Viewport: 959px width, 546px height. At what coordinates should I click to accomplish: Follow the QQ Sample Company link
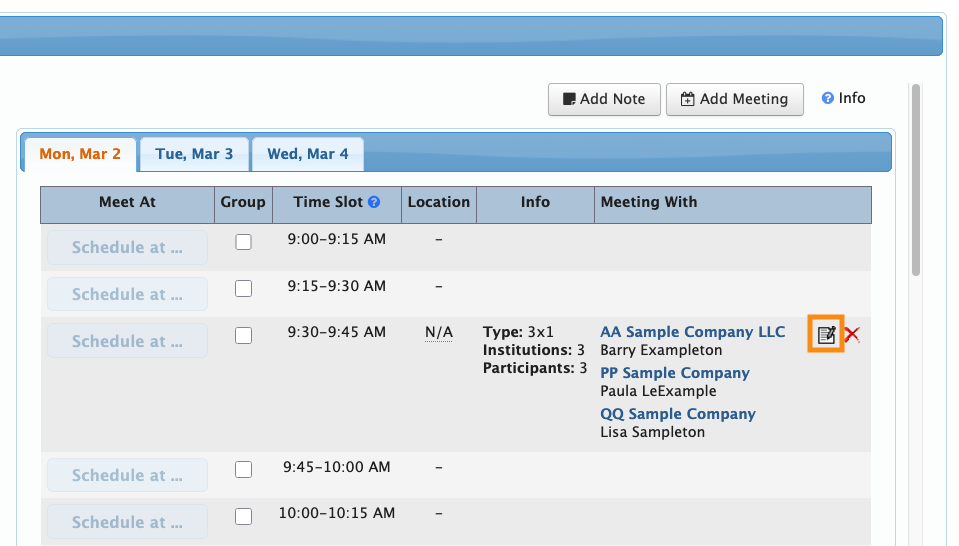pos(677,414)
